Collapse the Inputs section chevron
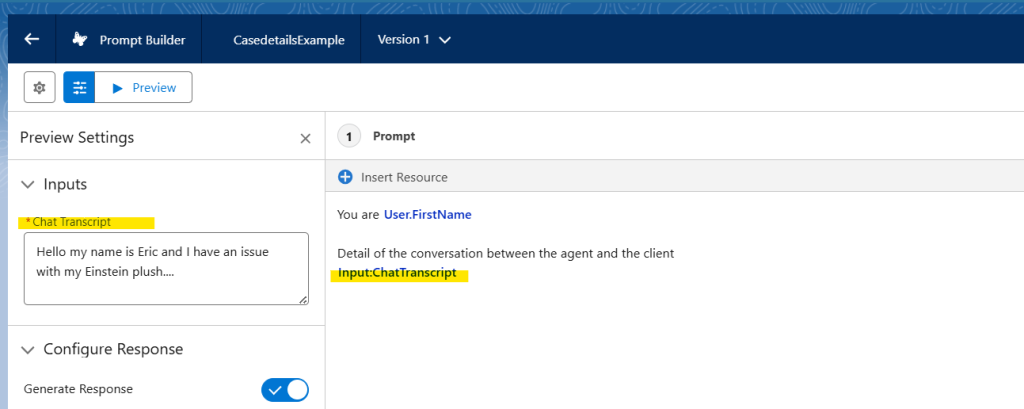This screenshot has height=409, width=1024. [27, 185]
